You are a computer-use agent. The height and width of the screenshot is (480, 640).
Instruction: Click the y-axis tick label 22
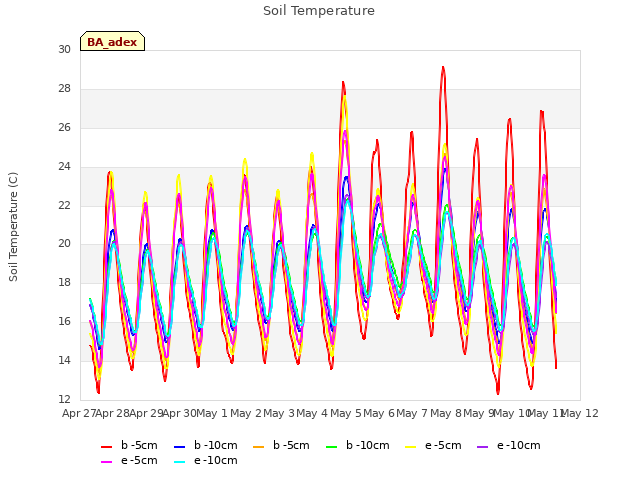64,205
